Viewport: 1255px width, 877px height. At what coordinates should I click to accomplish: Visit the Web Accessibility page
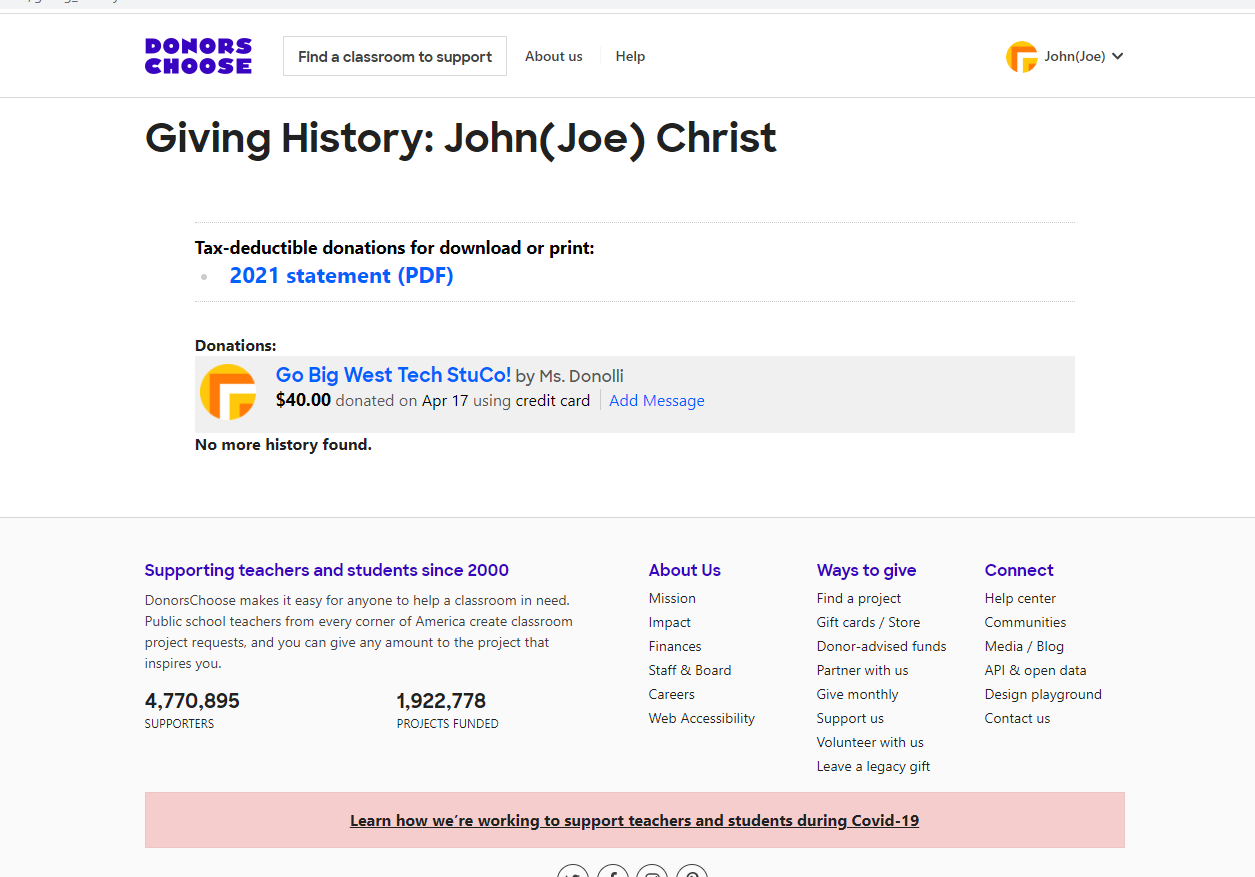pyautogui.click(x=701, y=718)
